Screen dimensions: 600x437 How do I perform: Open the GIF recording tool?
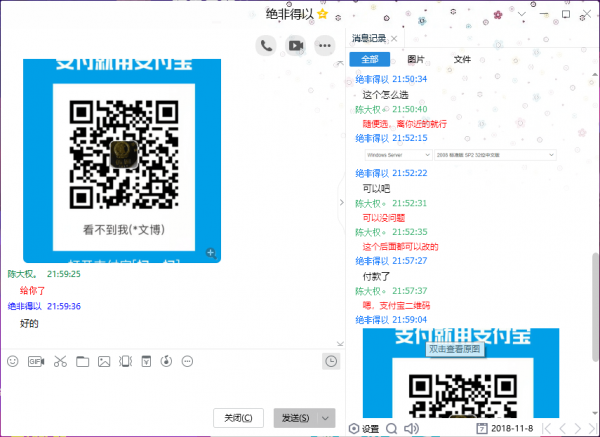coord(36,361)
